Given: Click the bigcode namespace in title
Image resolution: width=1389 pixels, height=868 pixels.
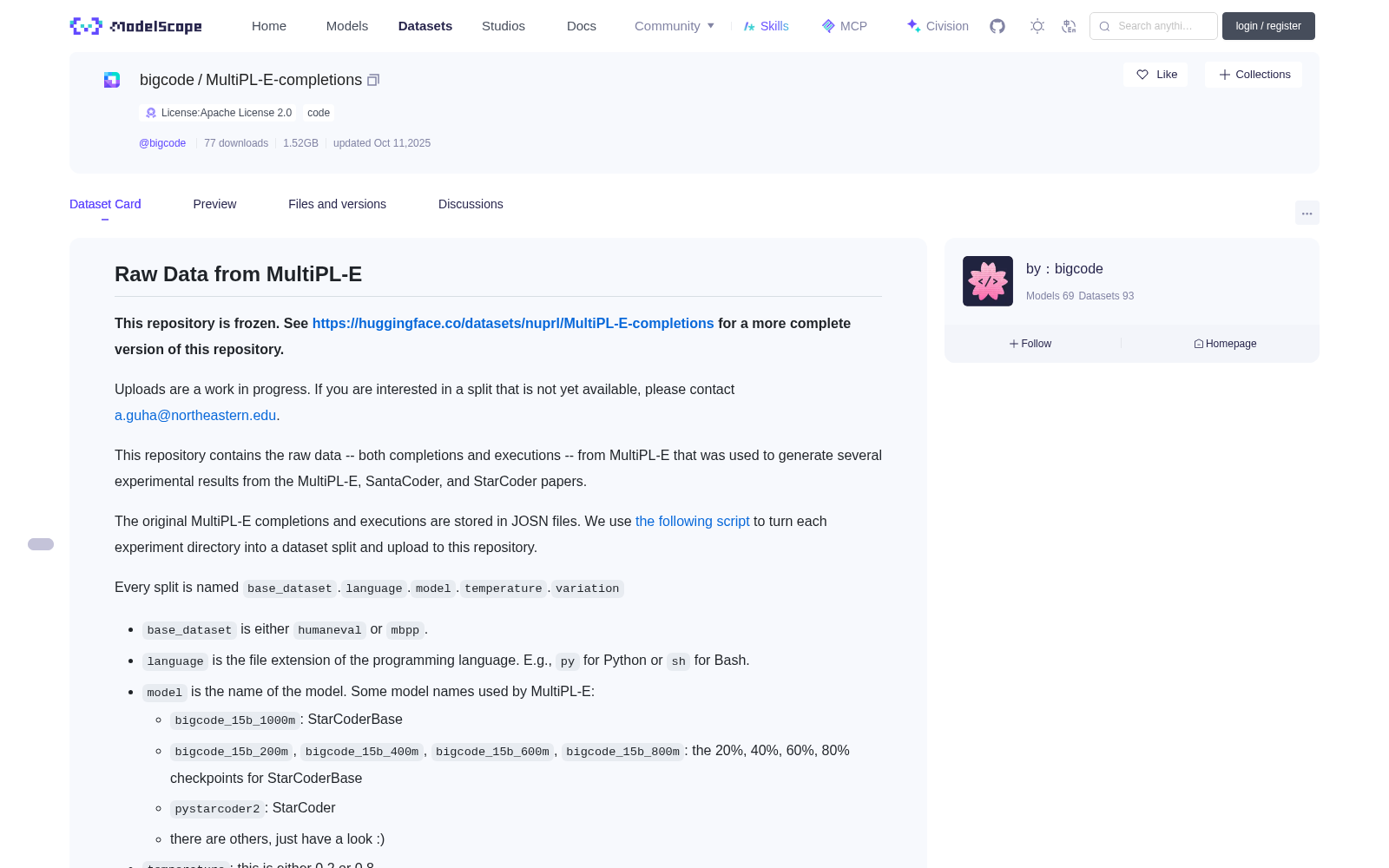Looking at the screenshot, I should point(167,80).
